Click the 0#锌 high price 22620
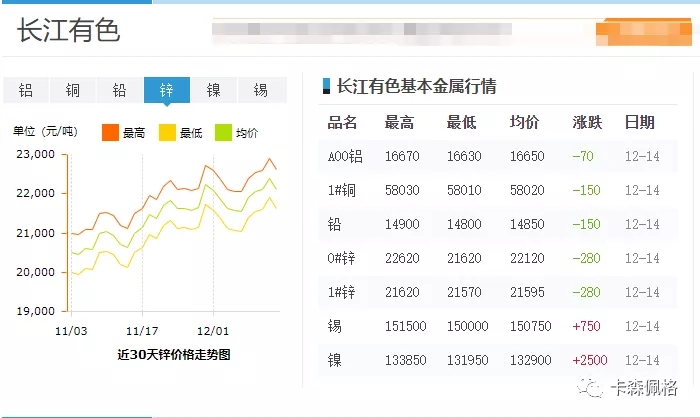700x418 pixels. pos(402,258)
